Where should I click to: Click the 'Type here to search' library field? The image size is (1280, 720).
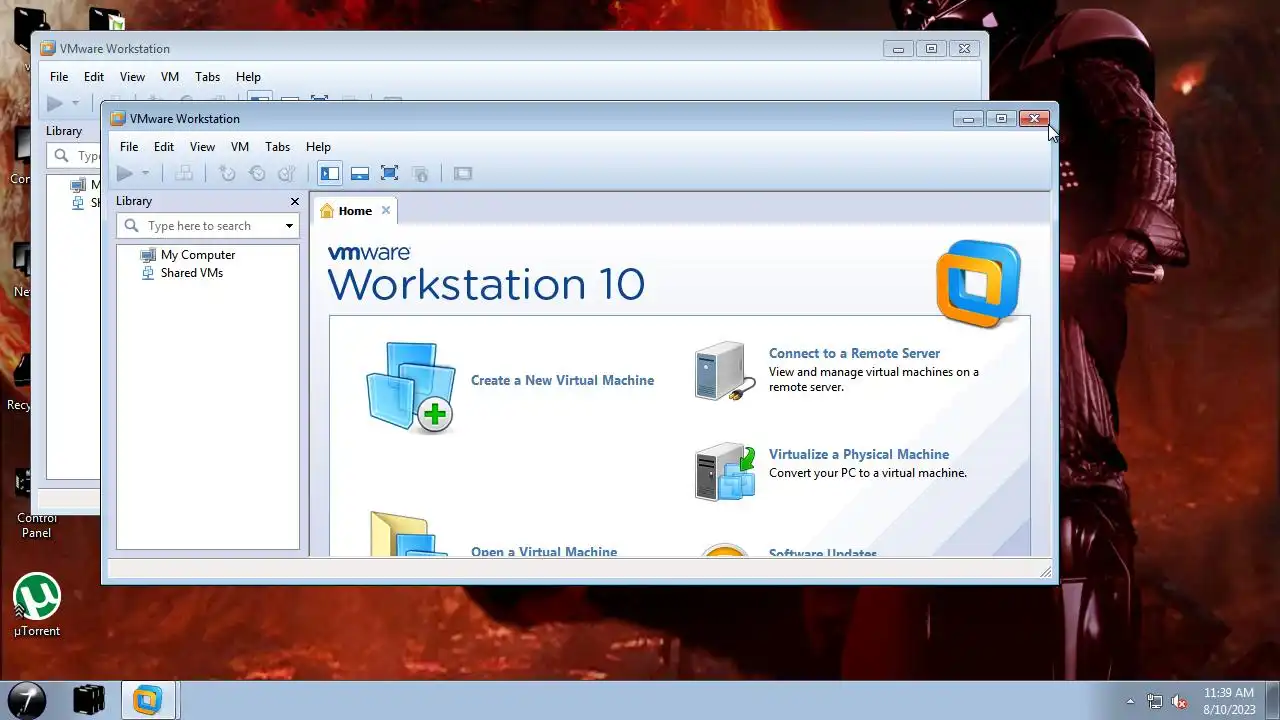point(208,226)
